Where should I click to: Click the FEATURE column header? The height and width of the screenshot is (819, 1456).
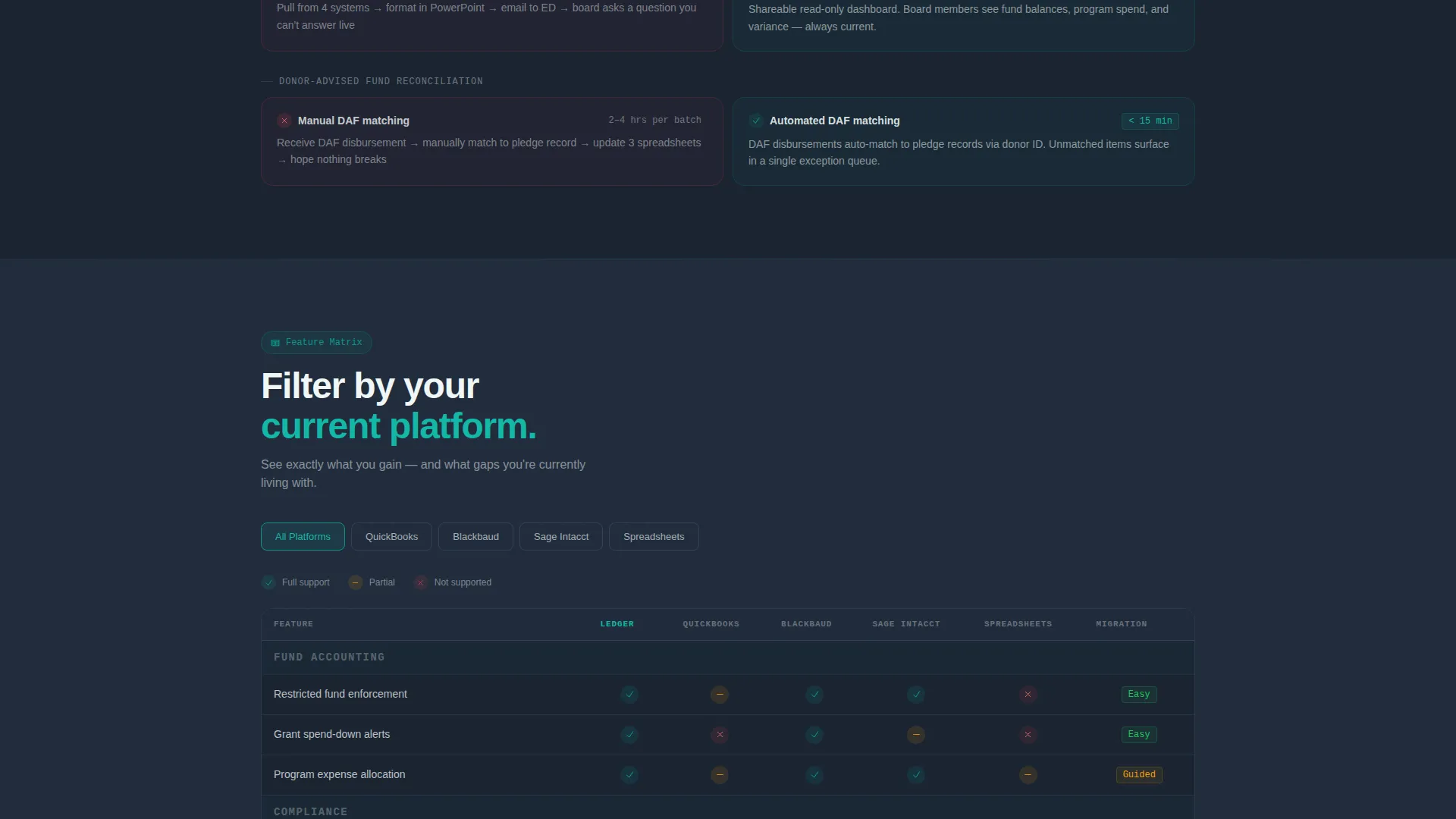[293, 624]
